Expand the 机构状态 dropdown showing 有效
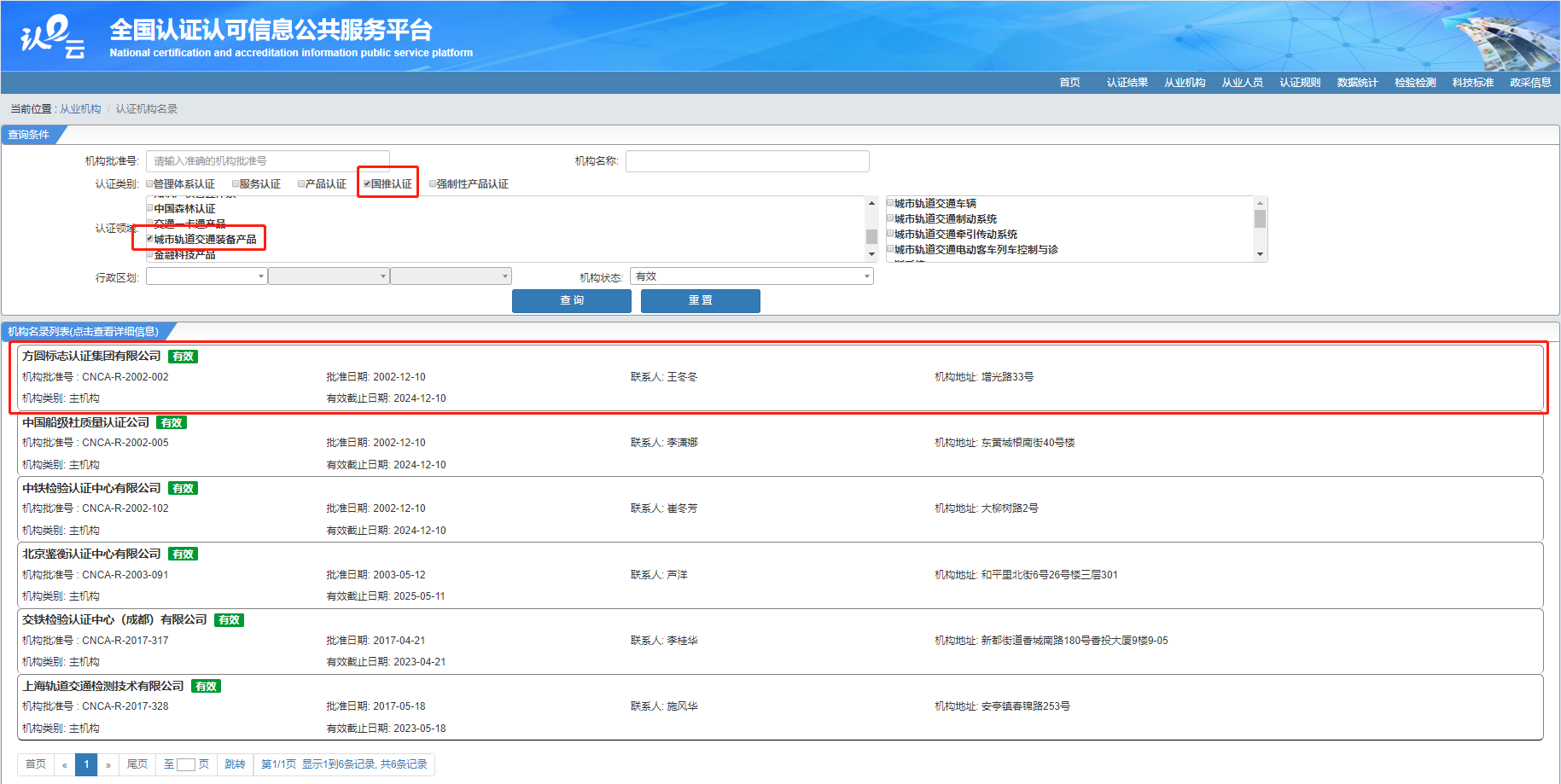Viewport: 1561px width, 784px height. coord(751,276)
